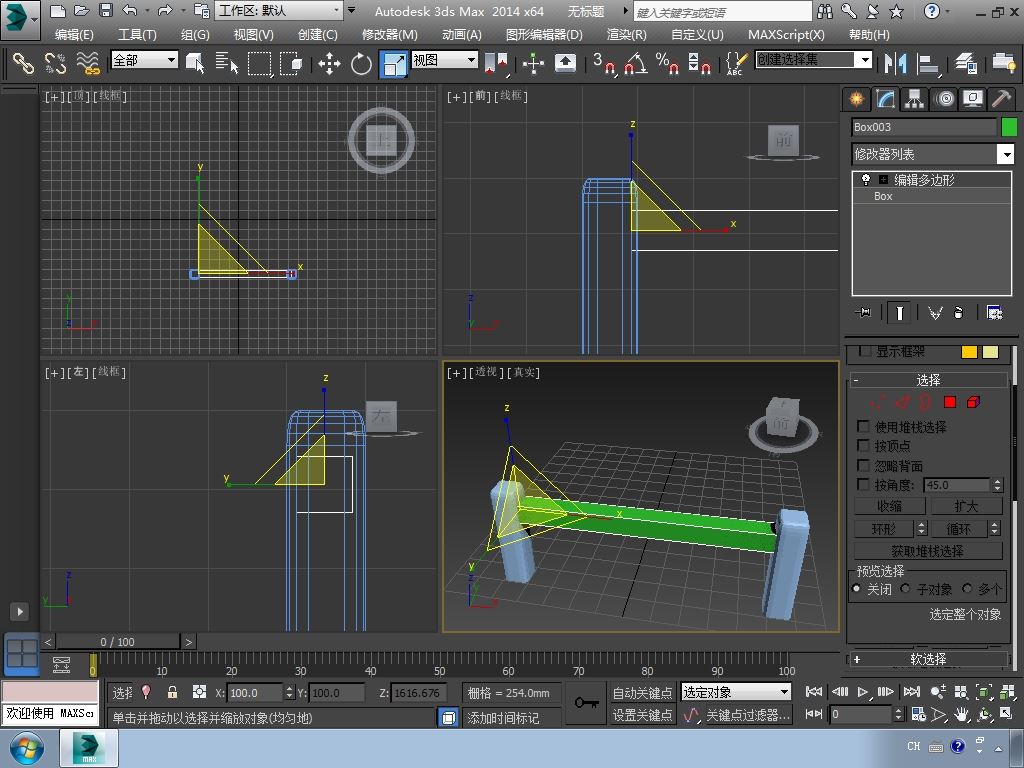Click the Mirror tool icon
This screenshot has width=1024, height=768.
(x=895, y=63)
